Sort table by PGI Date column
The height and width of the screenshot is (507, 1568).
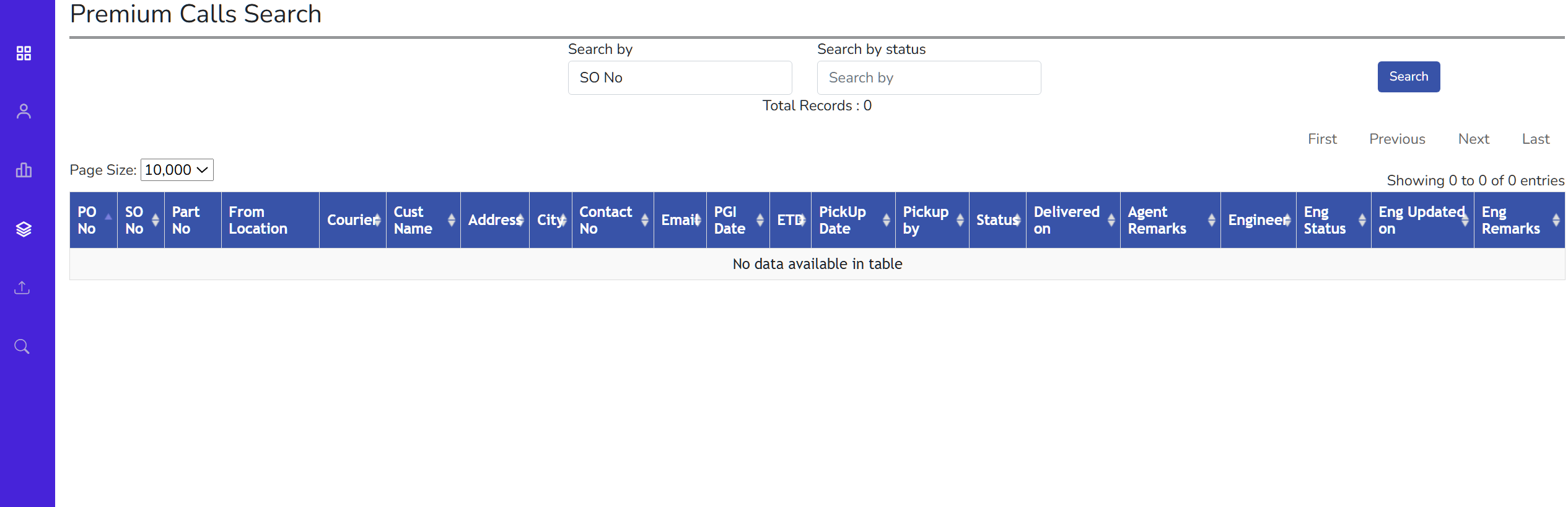pyautogui.click(x=738, y=220)
